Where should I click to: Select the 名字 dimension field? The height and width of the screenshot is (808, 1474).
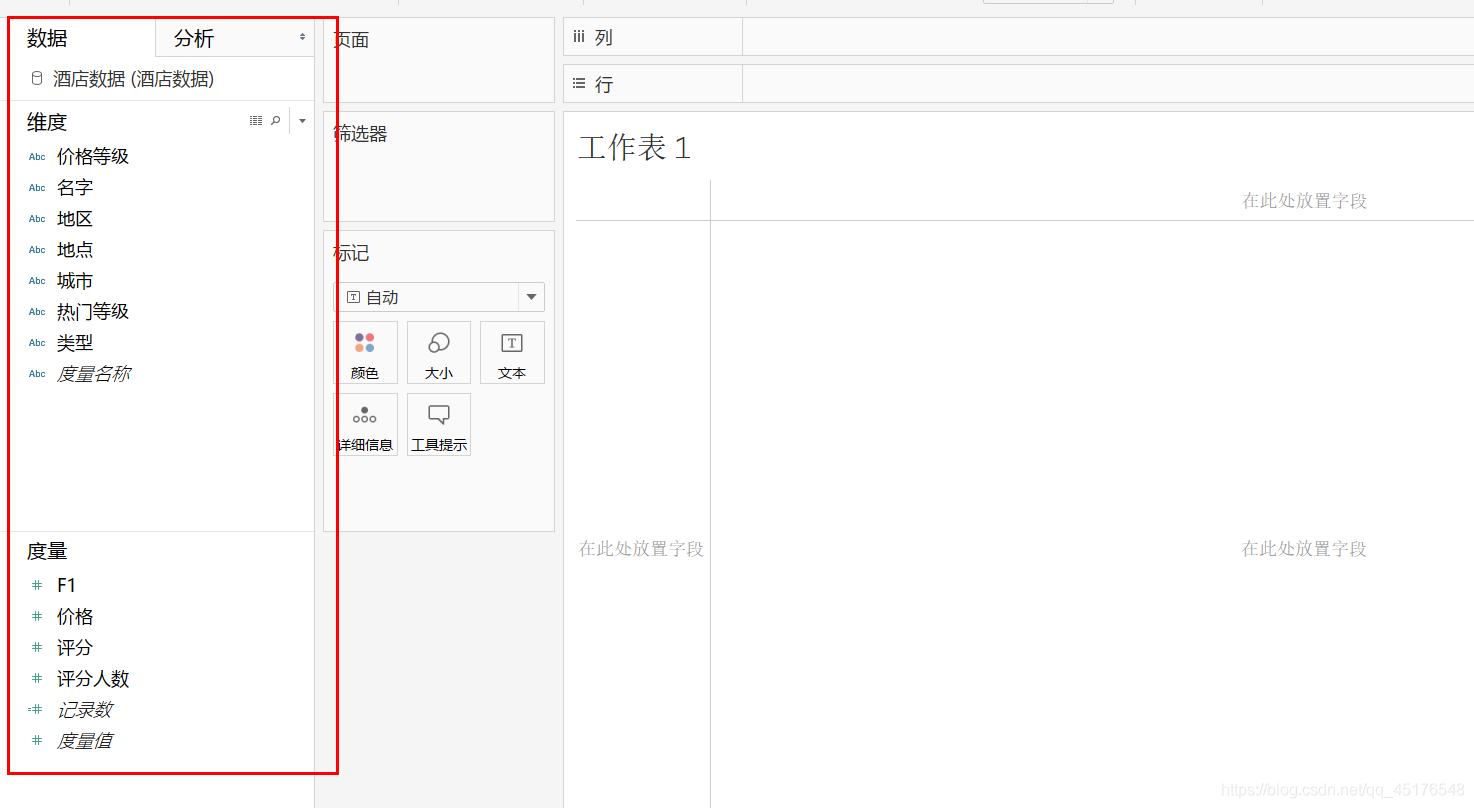tap(75, 187)
